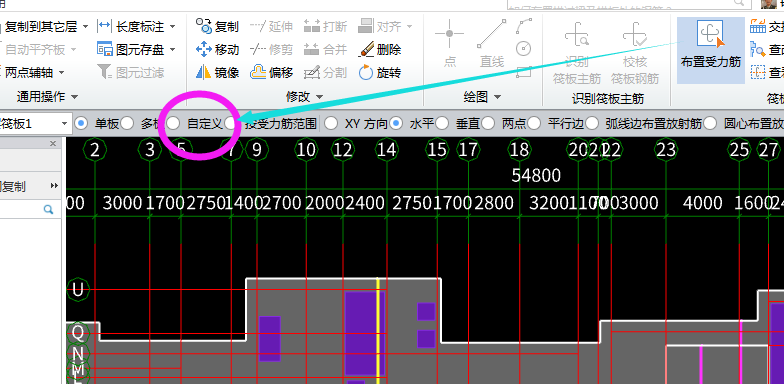Viewport: 784px width, 384px height.
Task: Select the 复制 (copy) tool
Action: [218, 26]
